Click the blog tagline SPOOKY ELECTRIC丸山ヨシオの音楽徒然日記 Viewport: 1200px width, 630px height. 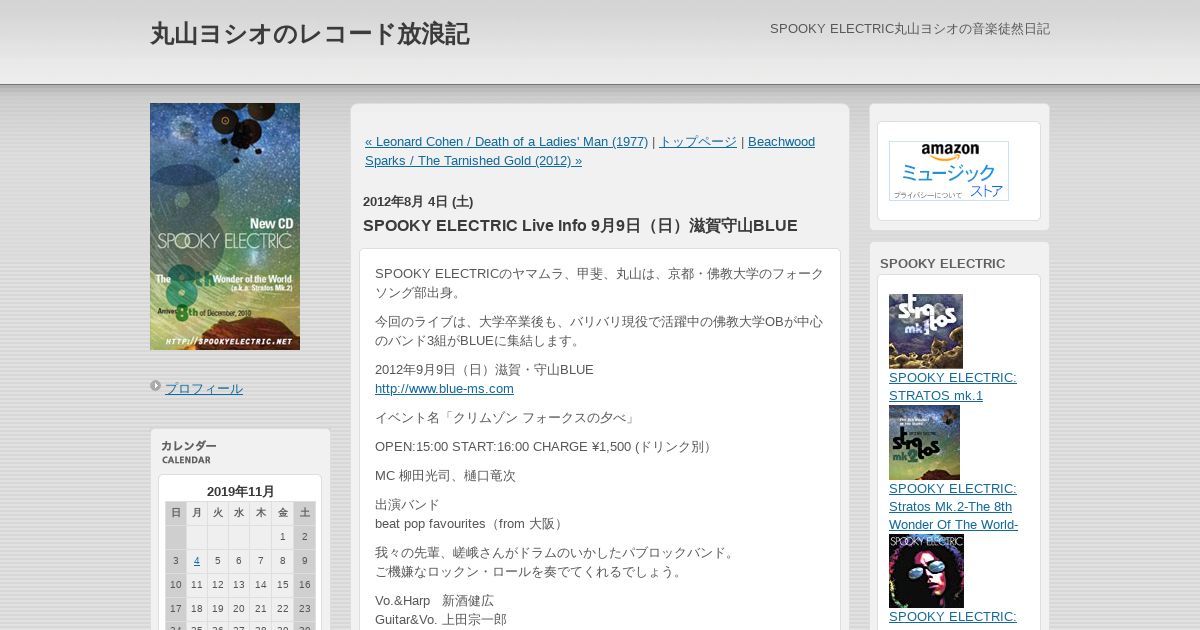[x=910, y=29]
